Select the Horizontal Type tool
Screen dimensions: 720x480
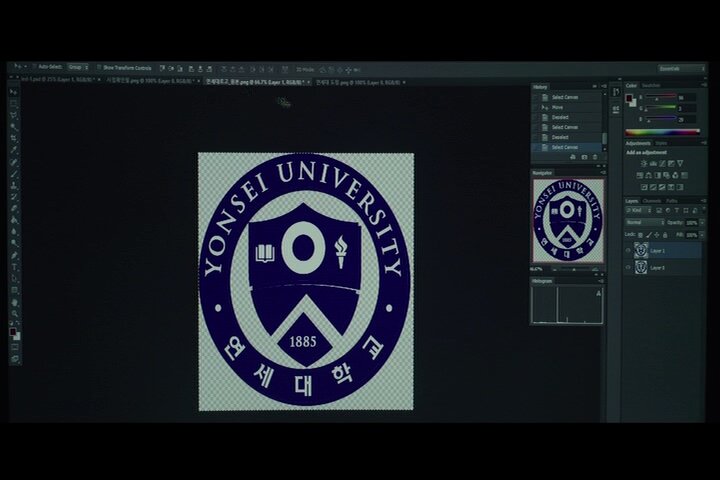[14, 267]
